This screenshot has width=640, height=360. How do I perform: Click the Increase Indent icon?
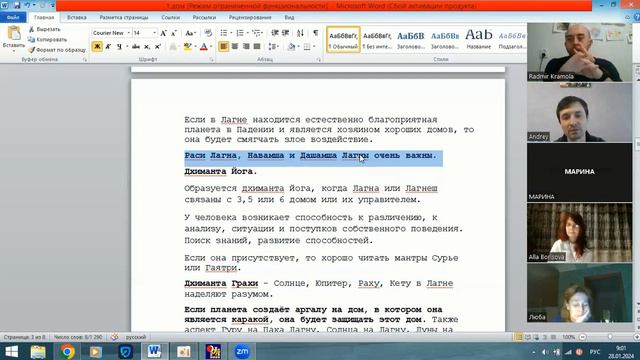(x=286, y=33)
